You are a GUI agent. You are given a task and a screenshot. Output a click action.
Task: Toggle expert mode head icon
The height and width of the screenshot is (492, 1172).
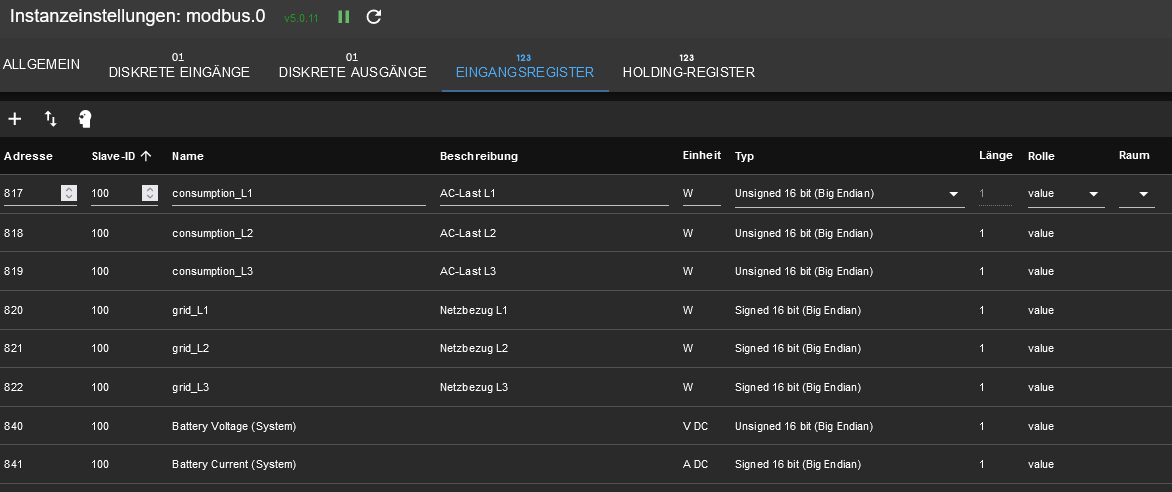[x=85, y=119]
